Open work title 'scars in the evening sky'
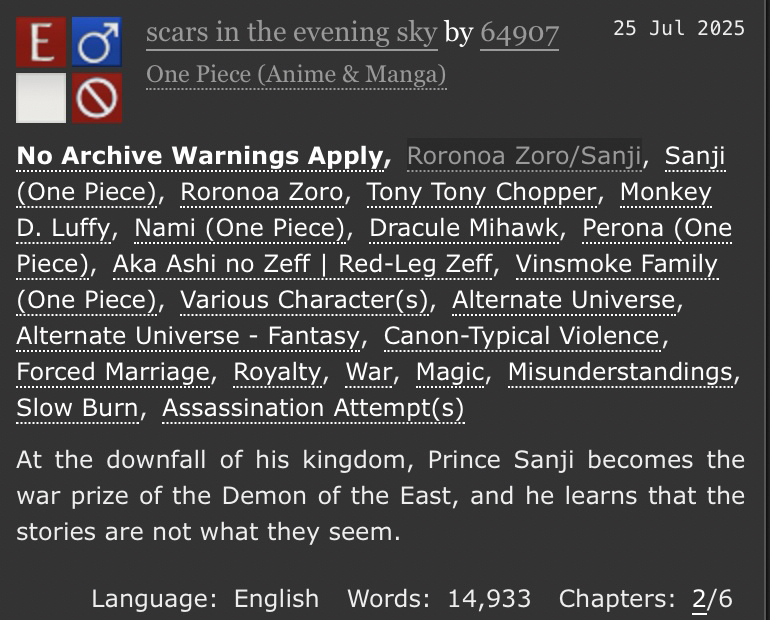The height and width of the screenshot is (620, 770). point(292,33)
